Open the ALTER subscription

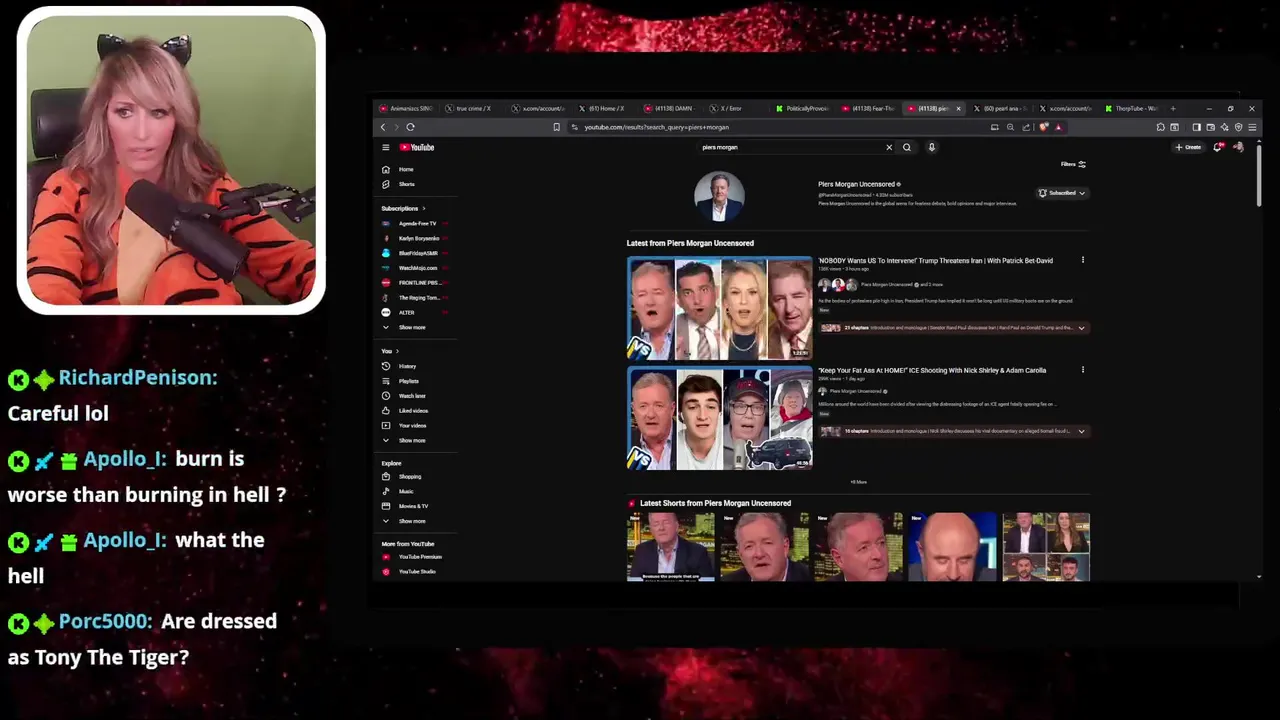417,312
